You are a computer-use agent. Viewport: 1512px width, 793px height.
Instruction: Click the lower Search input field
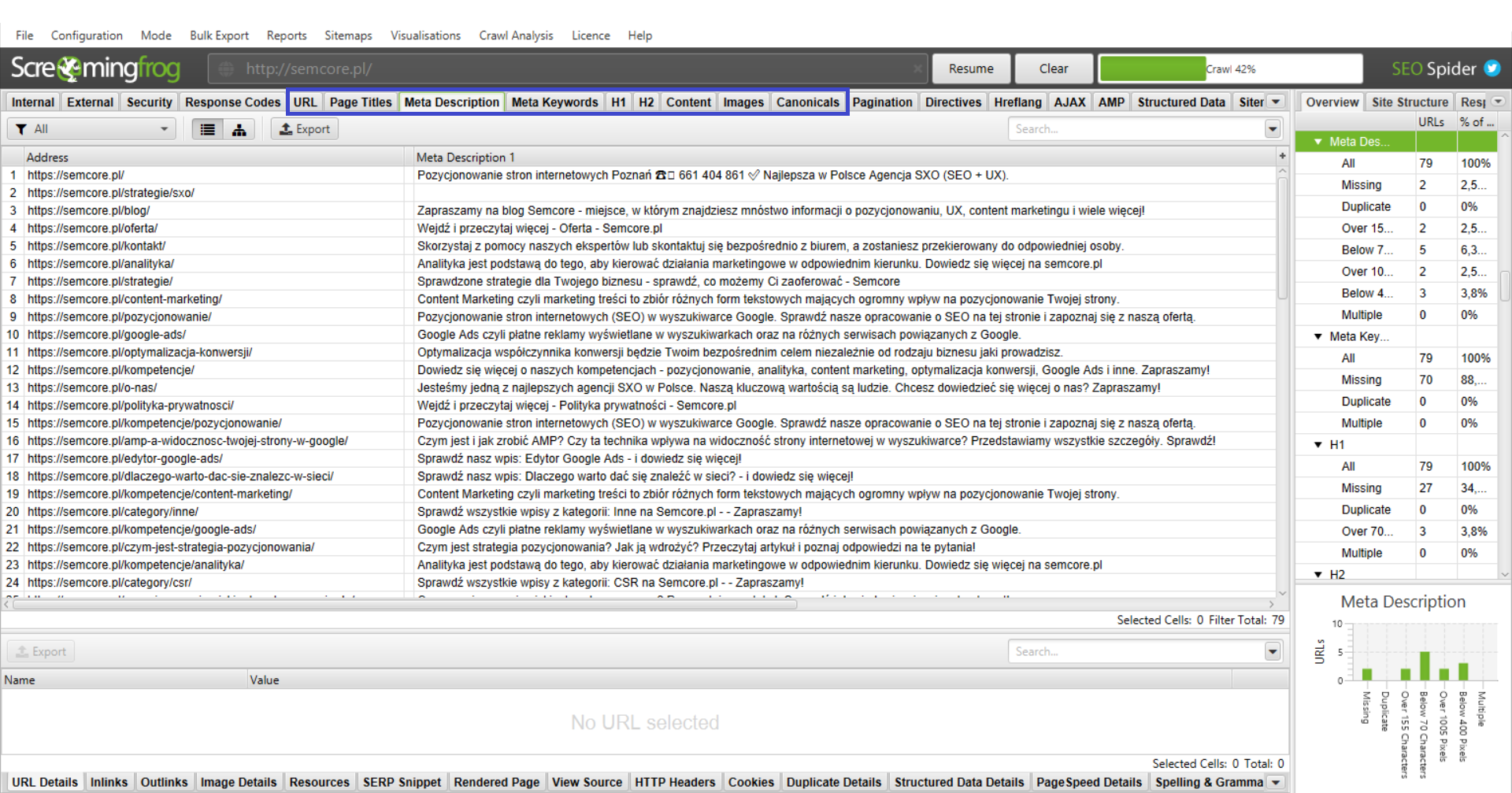pyautogui.click(x=1136, y=651)
